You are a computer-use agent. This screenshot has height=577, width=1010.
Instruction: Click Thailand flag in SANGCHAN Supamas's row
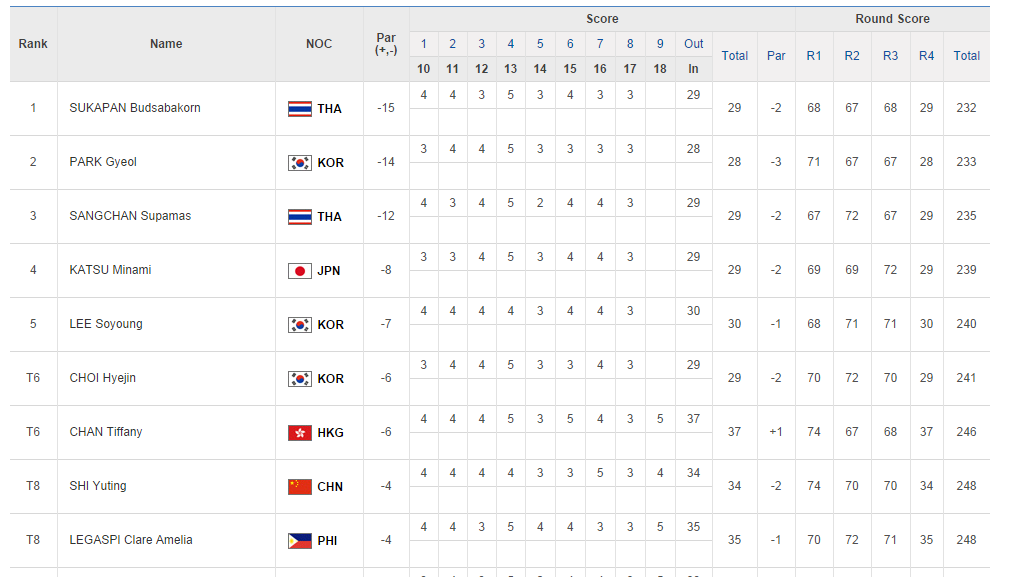pos(300,217)
